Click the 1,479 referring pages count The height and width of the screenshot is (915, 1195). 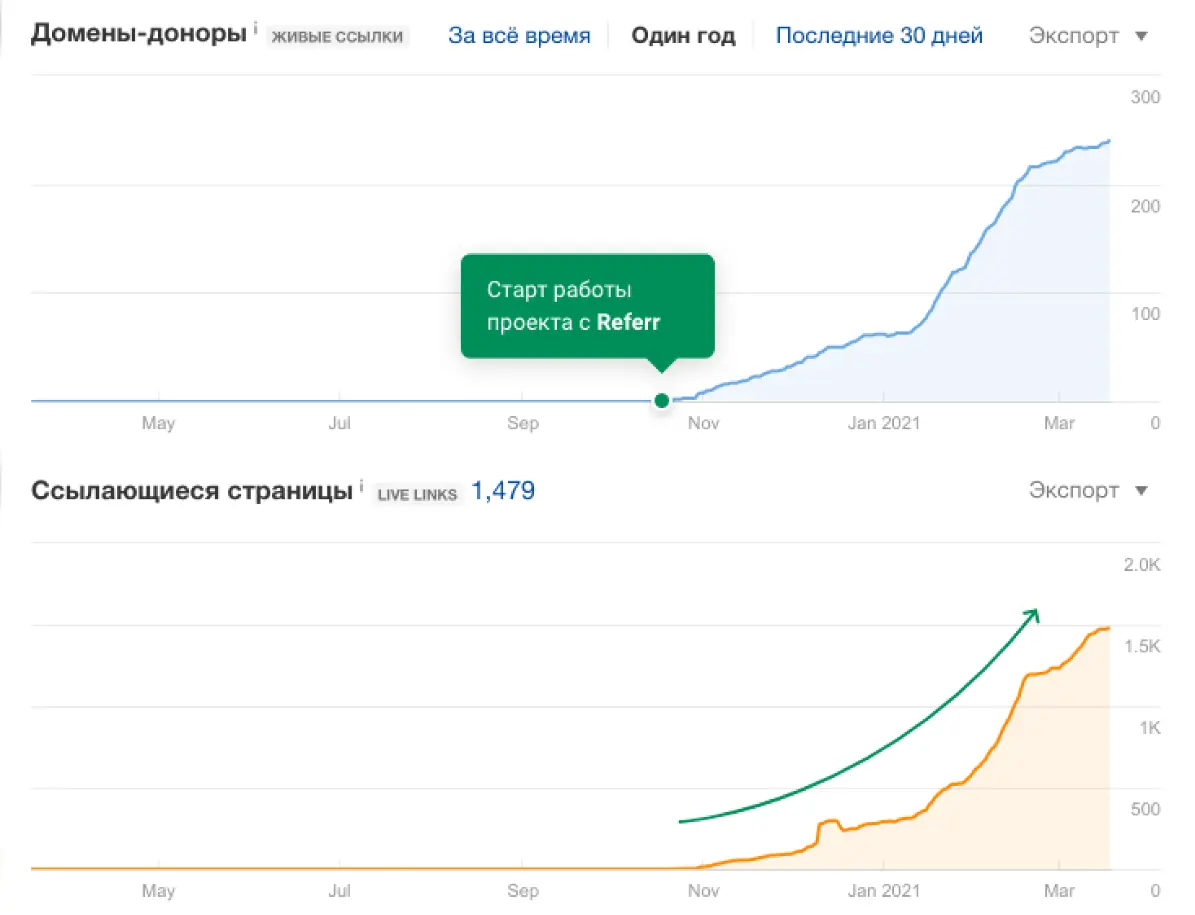(x=503, y=491)
